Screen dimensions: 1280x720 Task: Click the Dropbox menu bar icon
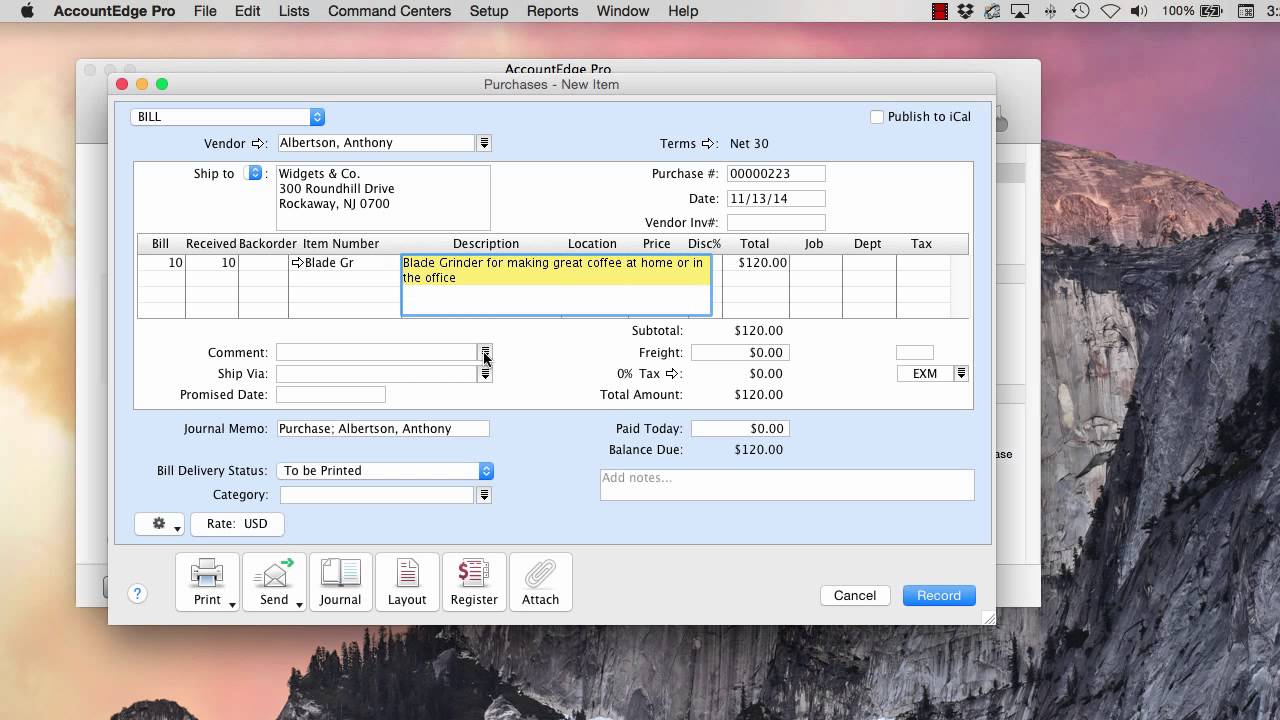pos(965,11)
